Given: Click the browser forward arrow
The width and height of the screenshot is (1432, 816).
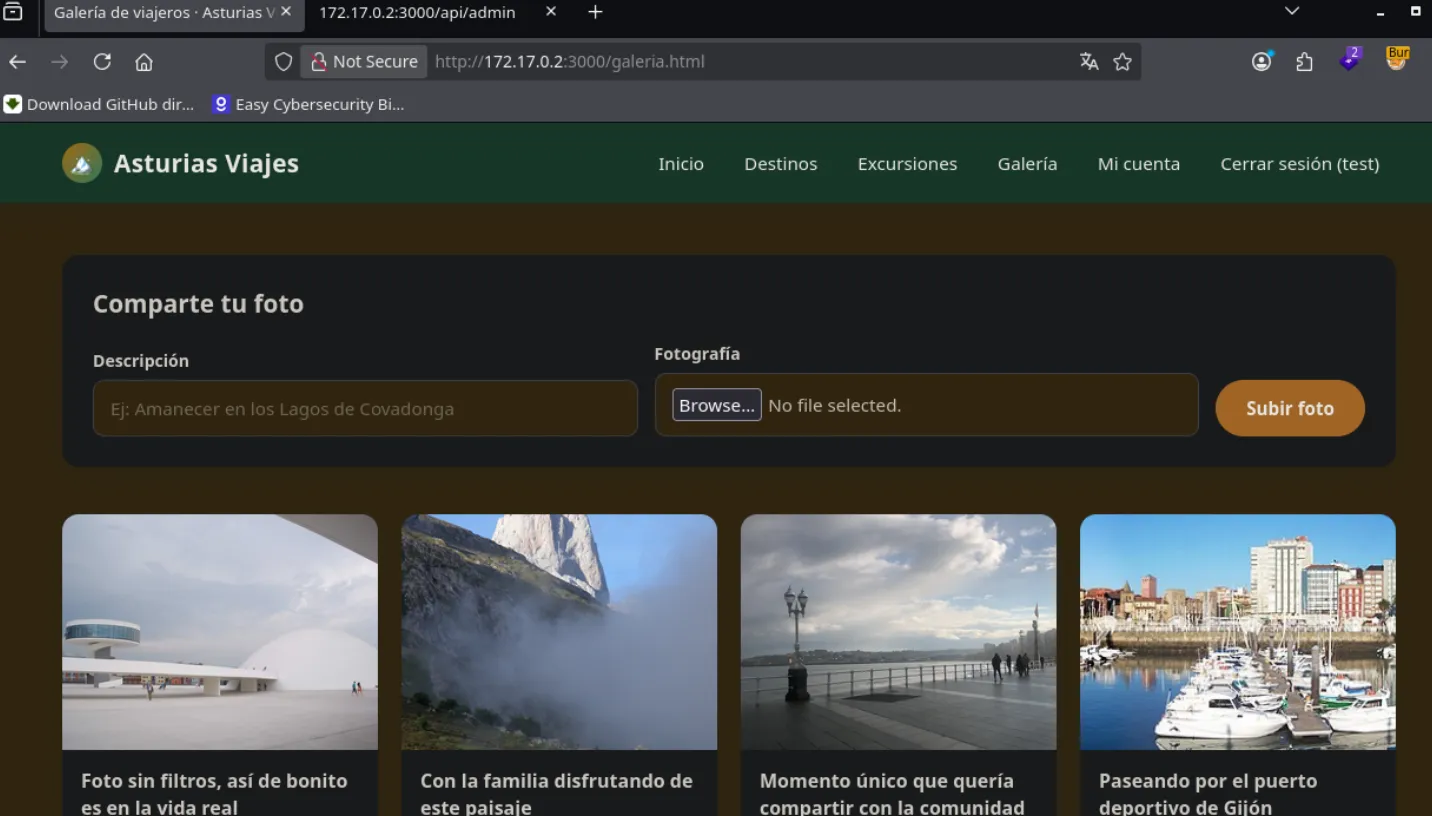Looking at the screenshot, I should click(x=59, y=62).
